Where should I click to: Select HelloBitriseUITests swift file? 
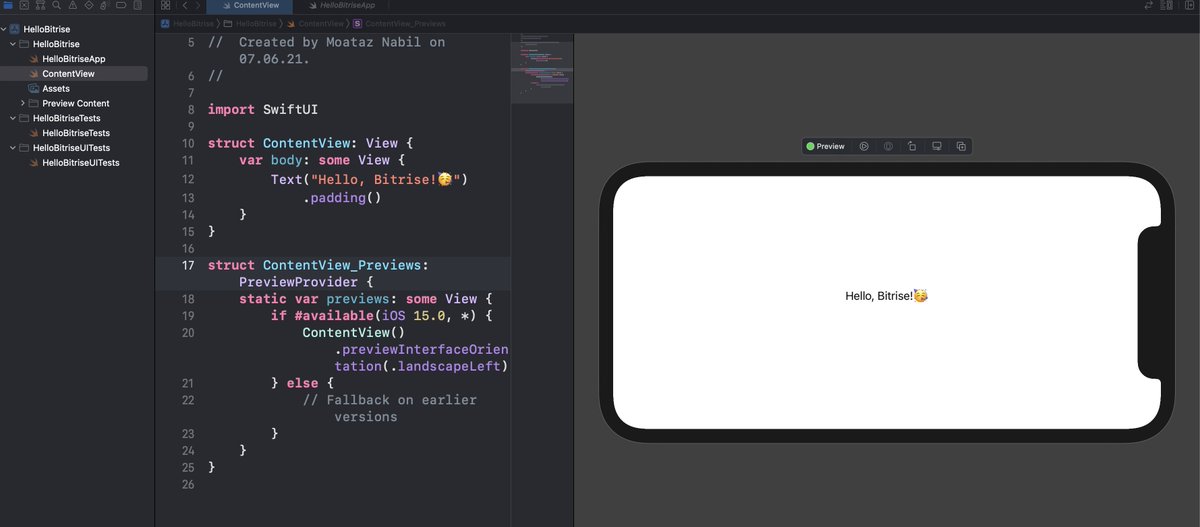click(x=81, y=162)
